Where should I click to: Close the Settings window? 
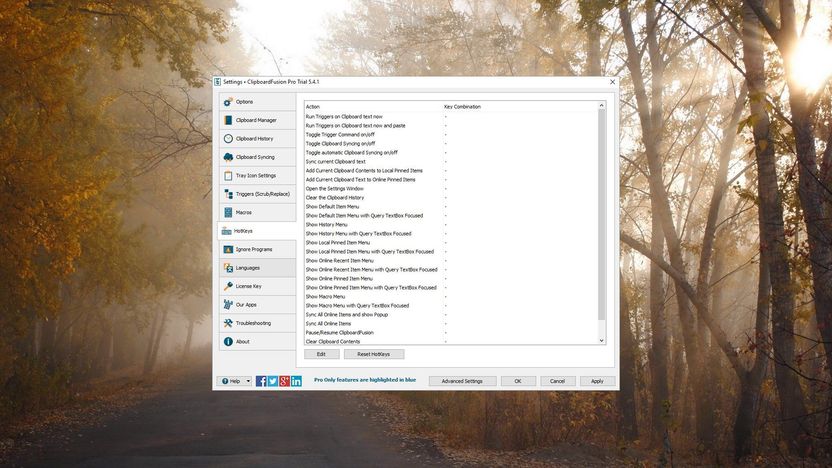click(x=612, y=82)
